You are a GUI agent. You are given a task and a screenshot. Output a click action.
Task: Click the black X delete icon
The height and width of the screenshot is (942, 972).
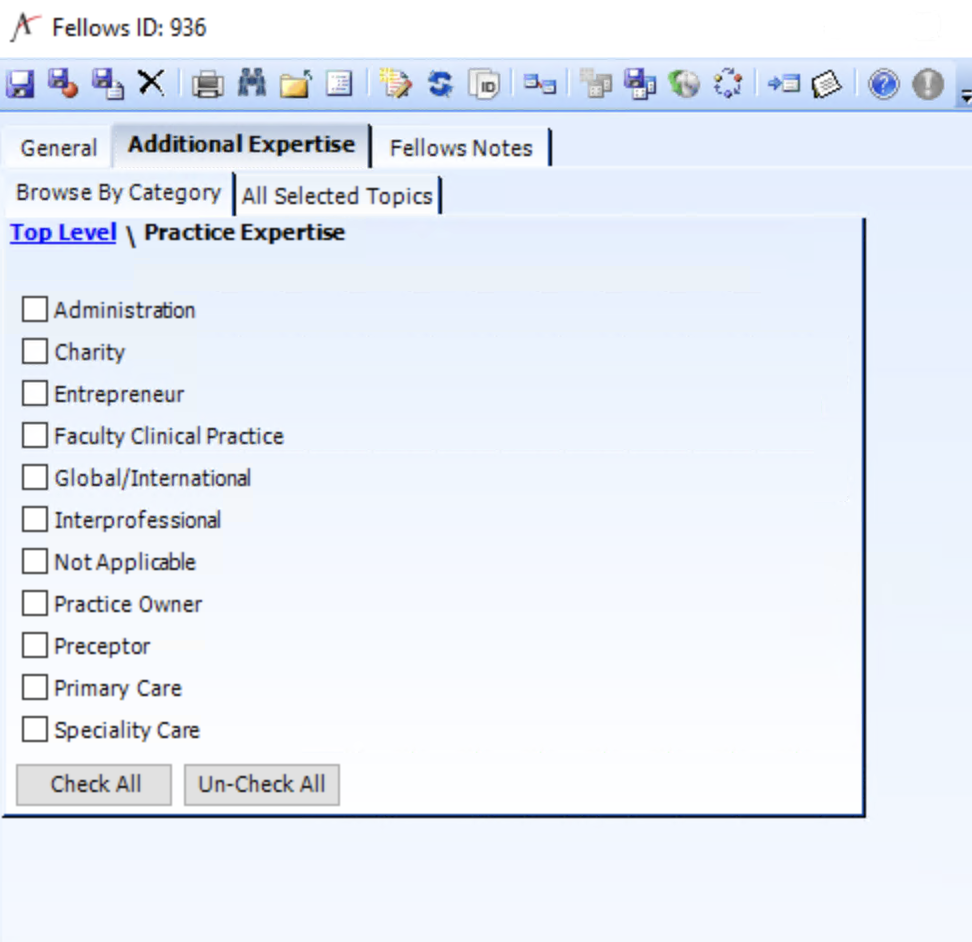click(x=151, y=84)
